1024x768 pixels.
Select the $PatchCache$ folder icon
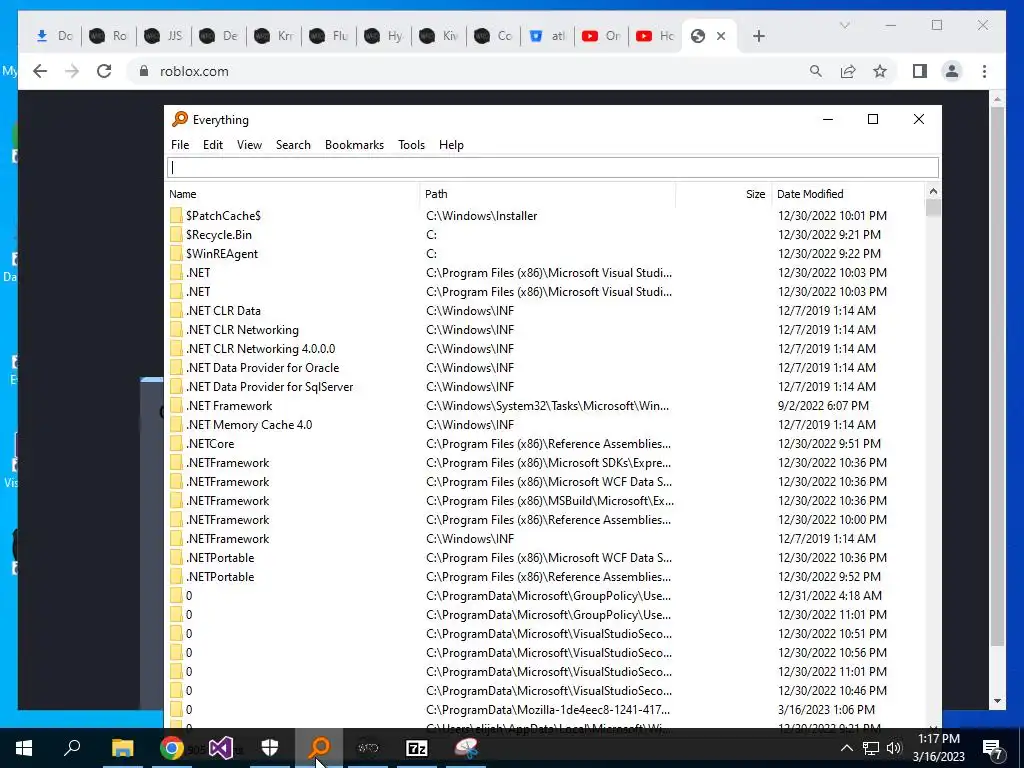[176, 216]
